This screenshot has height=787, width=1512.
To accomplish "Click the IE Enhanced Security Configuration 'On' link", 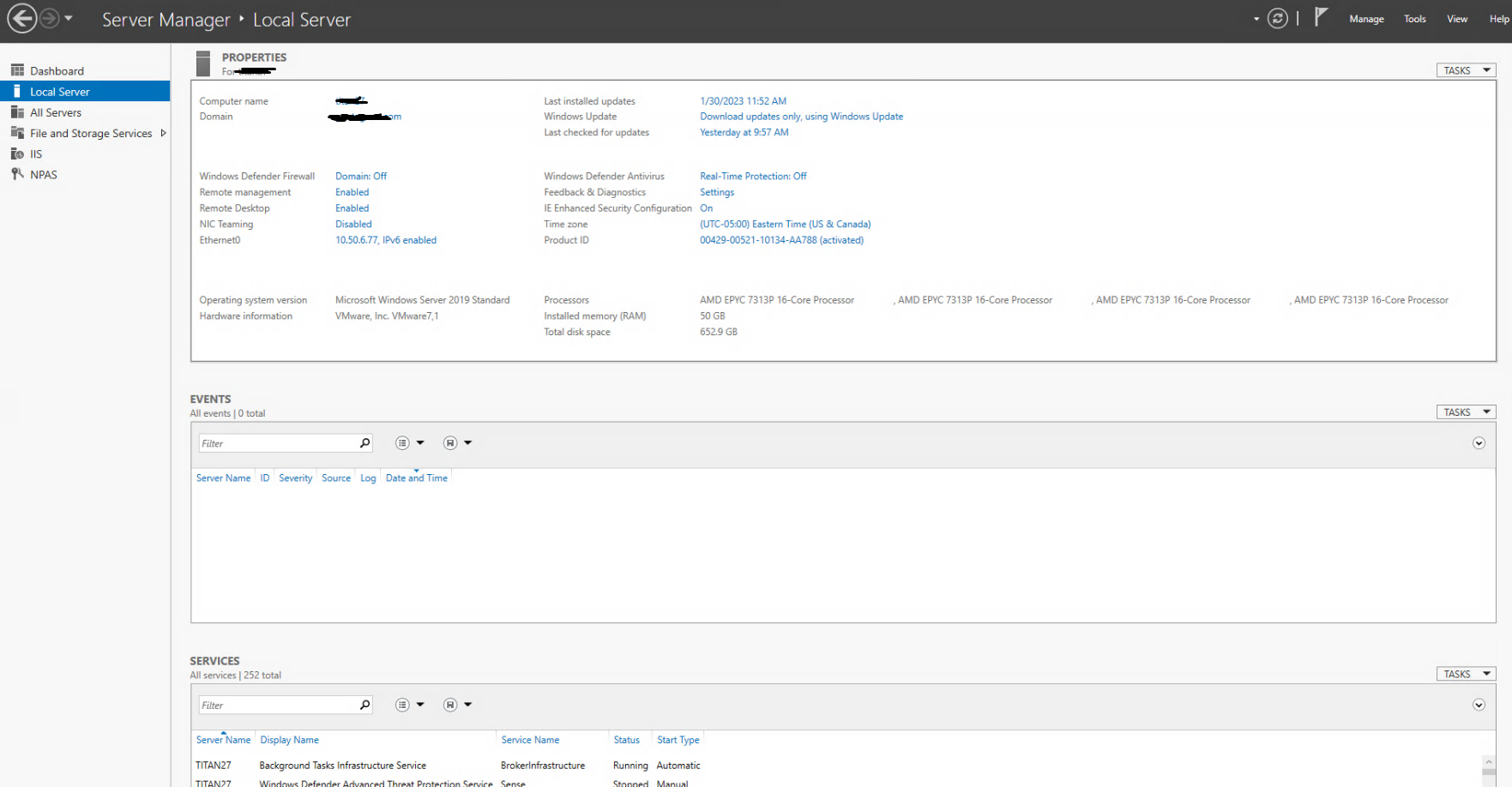I will point(706,208).
